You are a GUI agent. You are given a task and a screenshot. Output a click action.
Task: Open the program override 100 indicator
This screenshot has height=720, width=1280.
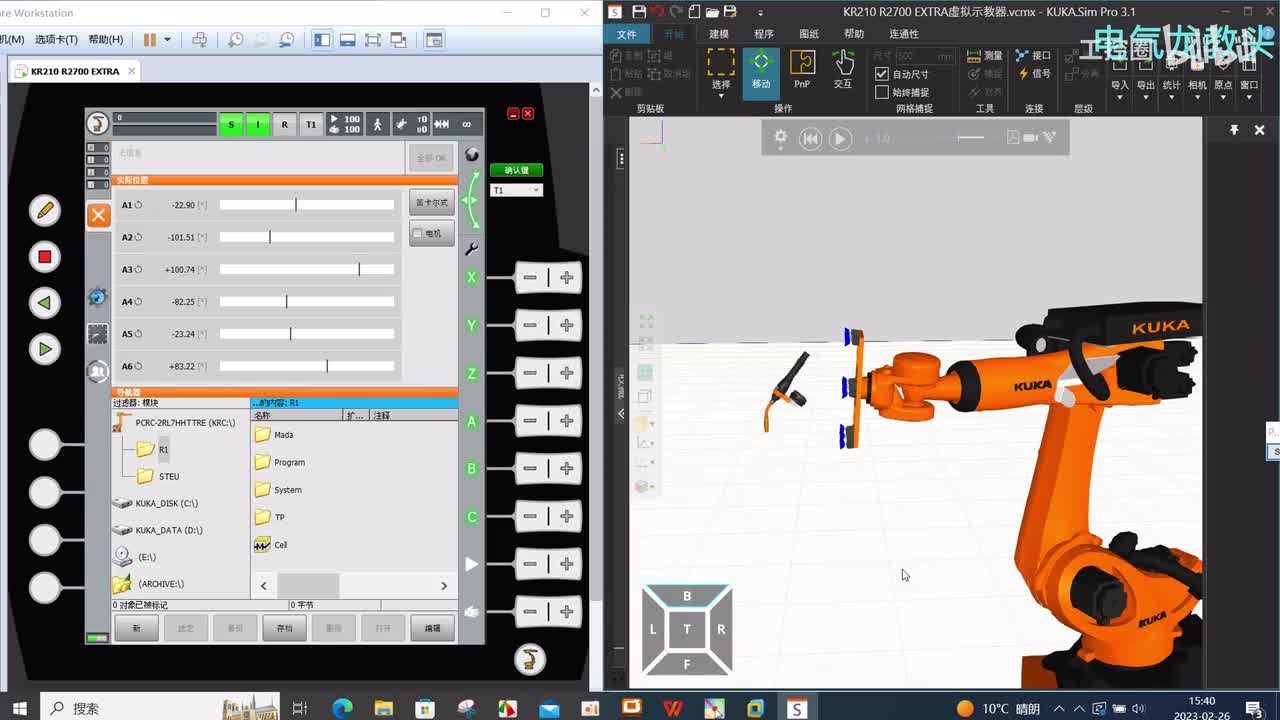pyautogui.click(x=345, y=125)
